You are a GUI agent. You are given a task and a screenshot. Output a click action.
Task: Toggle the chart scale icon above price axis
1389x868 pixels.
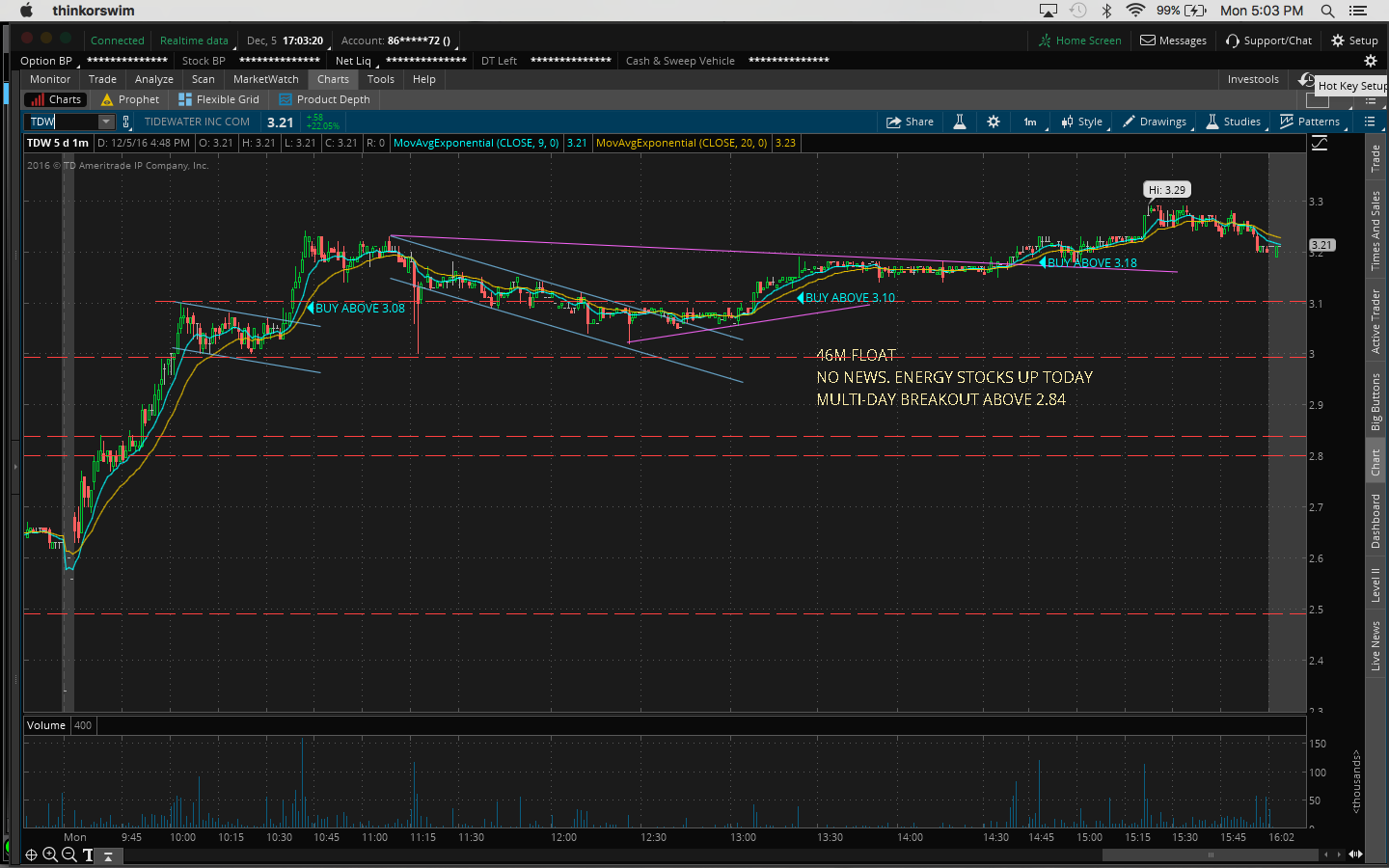pyautogui.click(x=1320, y=143)
